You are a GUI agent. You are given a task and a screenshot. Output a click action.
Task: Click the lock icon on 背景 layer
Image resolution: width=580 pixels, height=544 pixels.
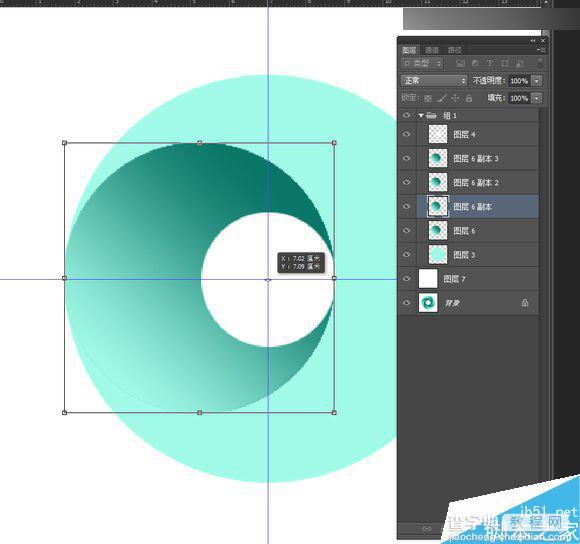tap(525, 303)
